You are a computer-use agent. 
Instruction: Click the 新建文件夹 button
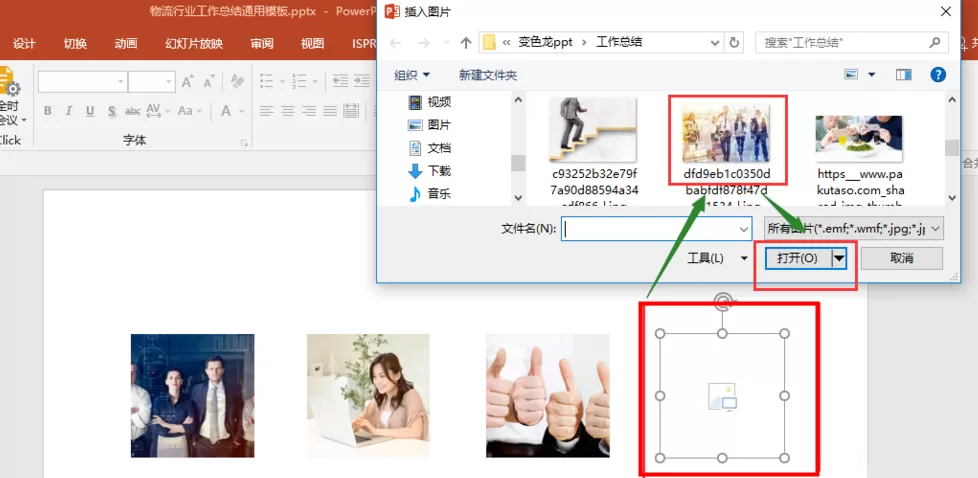pos(488,75)
